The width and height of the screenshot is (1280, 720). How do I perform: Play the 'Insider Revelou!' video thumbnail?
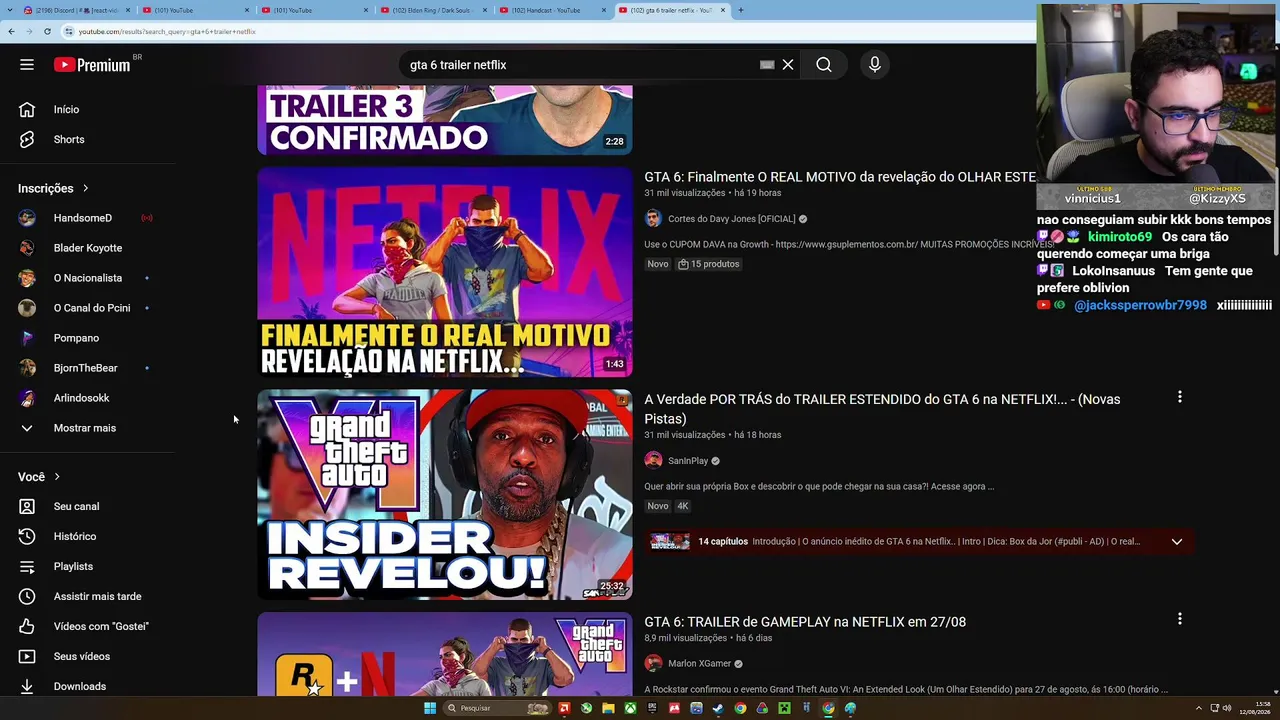point(445,495)
